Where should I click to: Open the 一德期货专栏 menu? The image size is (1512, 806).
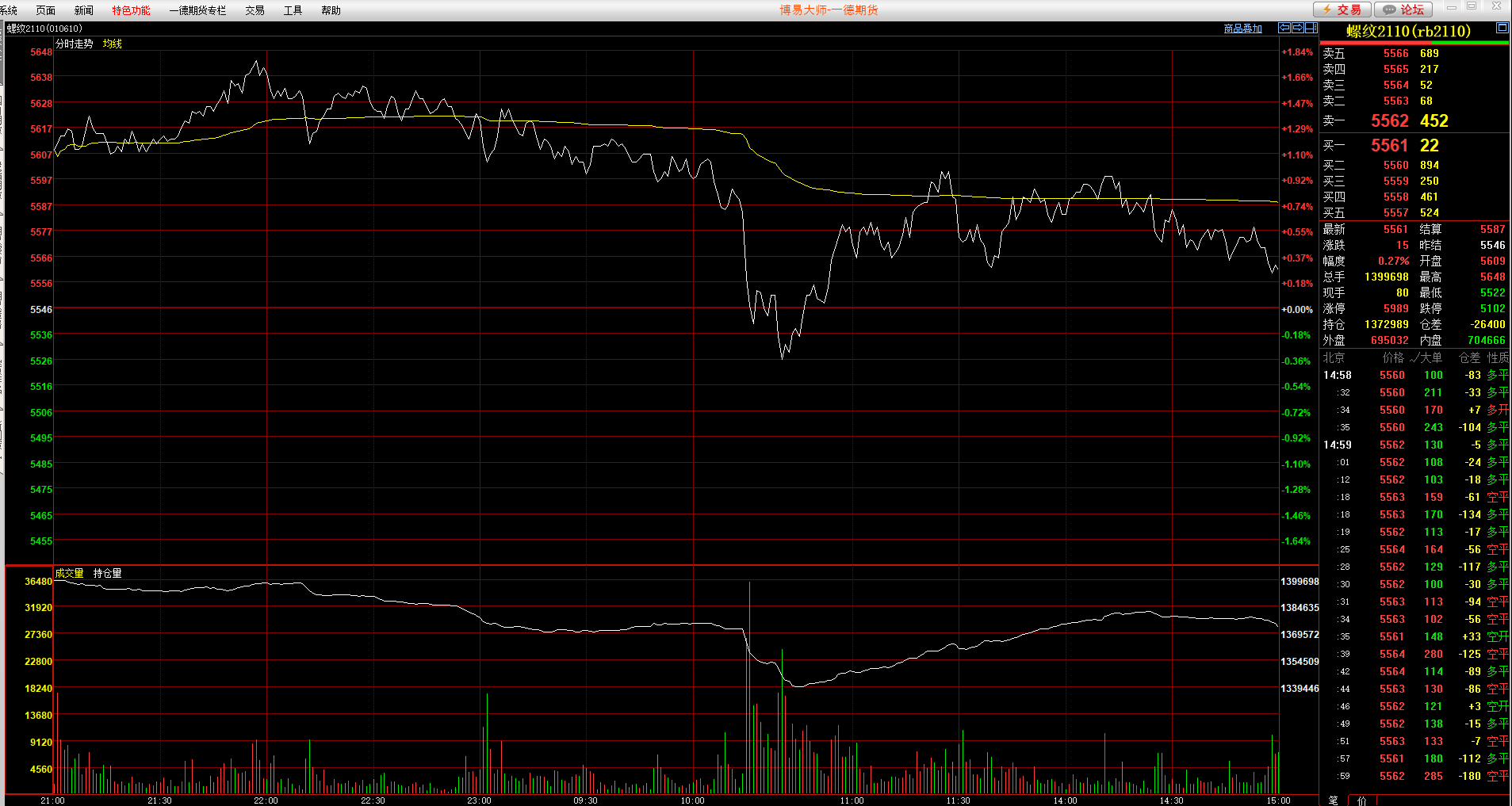point(197,10)
